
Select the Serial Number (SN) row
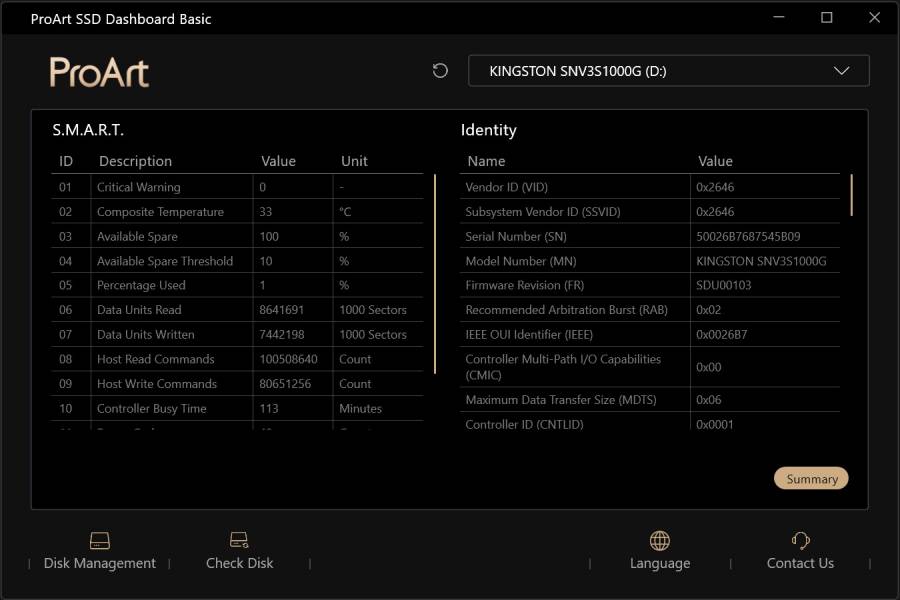tap(650, 236)
